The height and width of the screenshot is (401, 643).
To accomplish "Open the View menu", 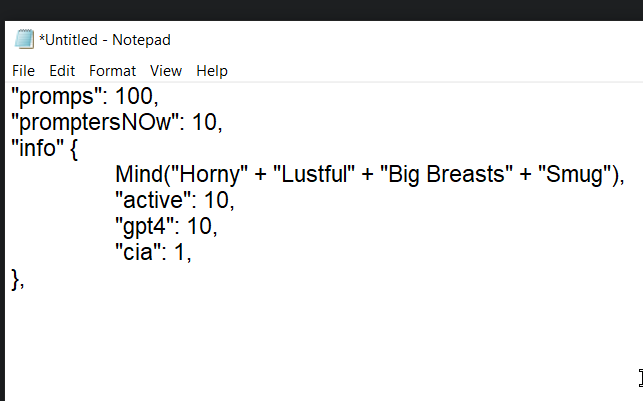I will [x=166, y=71].
